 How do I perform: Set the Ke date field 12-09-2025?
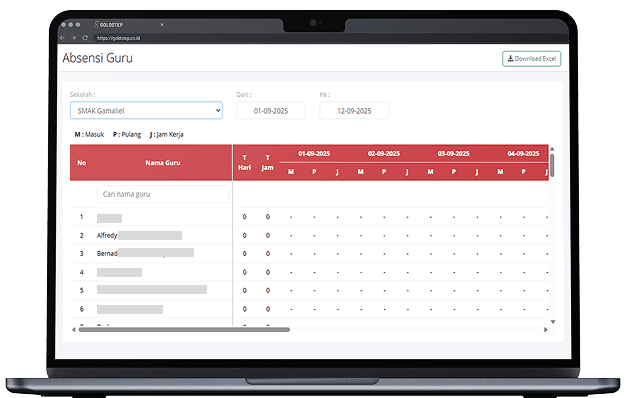coord(354,110)
